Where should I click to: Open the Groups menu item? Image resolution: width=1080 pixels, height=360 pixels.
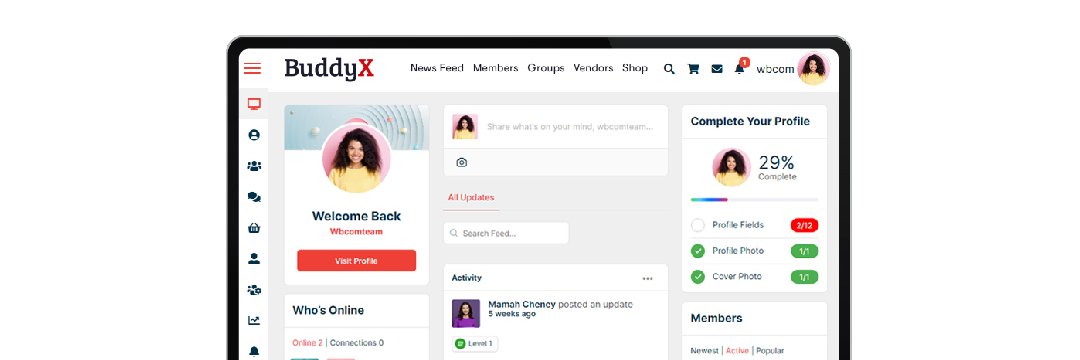pyautogui.click(x=546, y=68)
